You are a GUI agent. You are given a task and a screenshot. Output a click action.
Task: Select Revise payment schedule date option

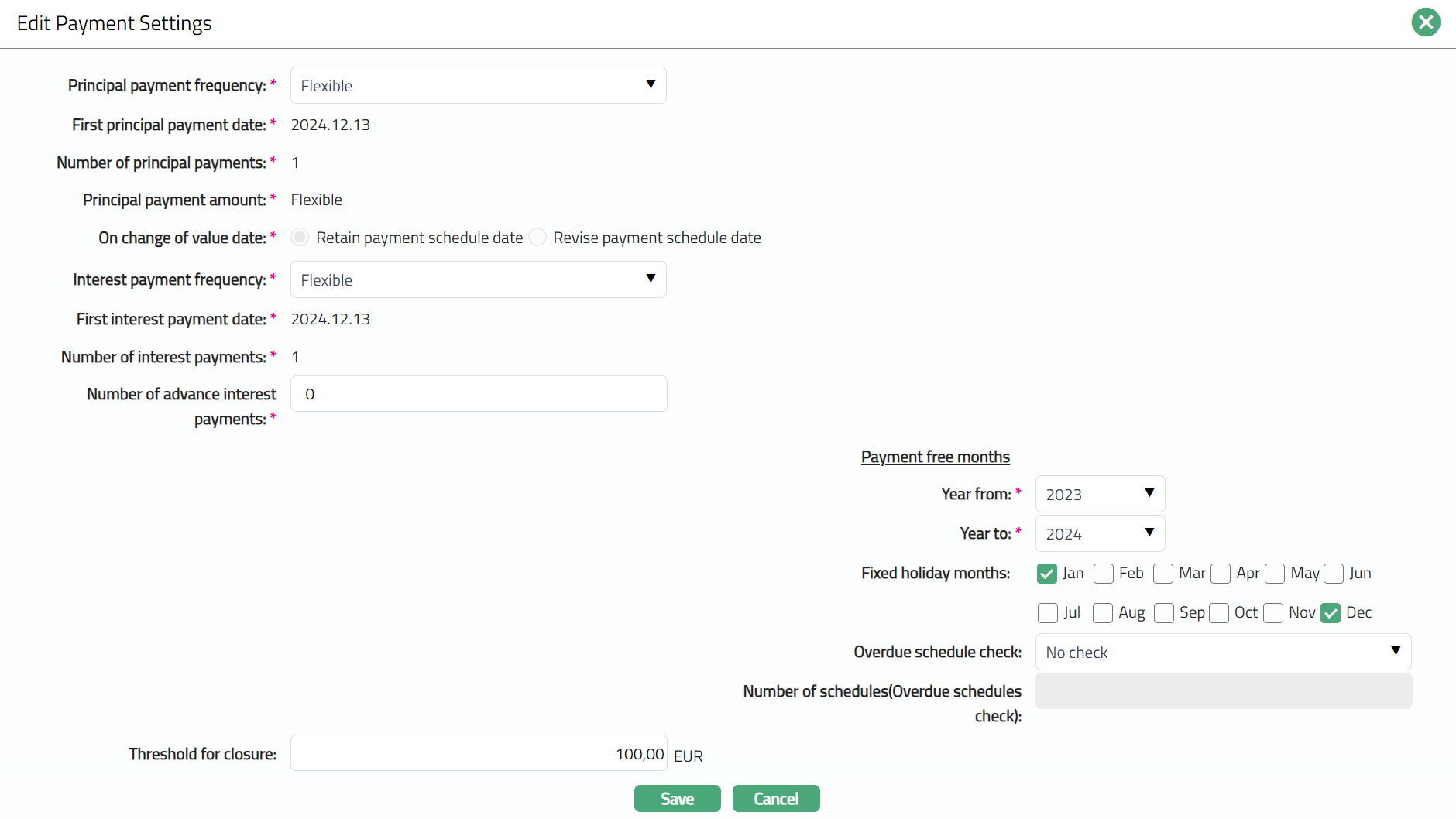pos(537,238)
